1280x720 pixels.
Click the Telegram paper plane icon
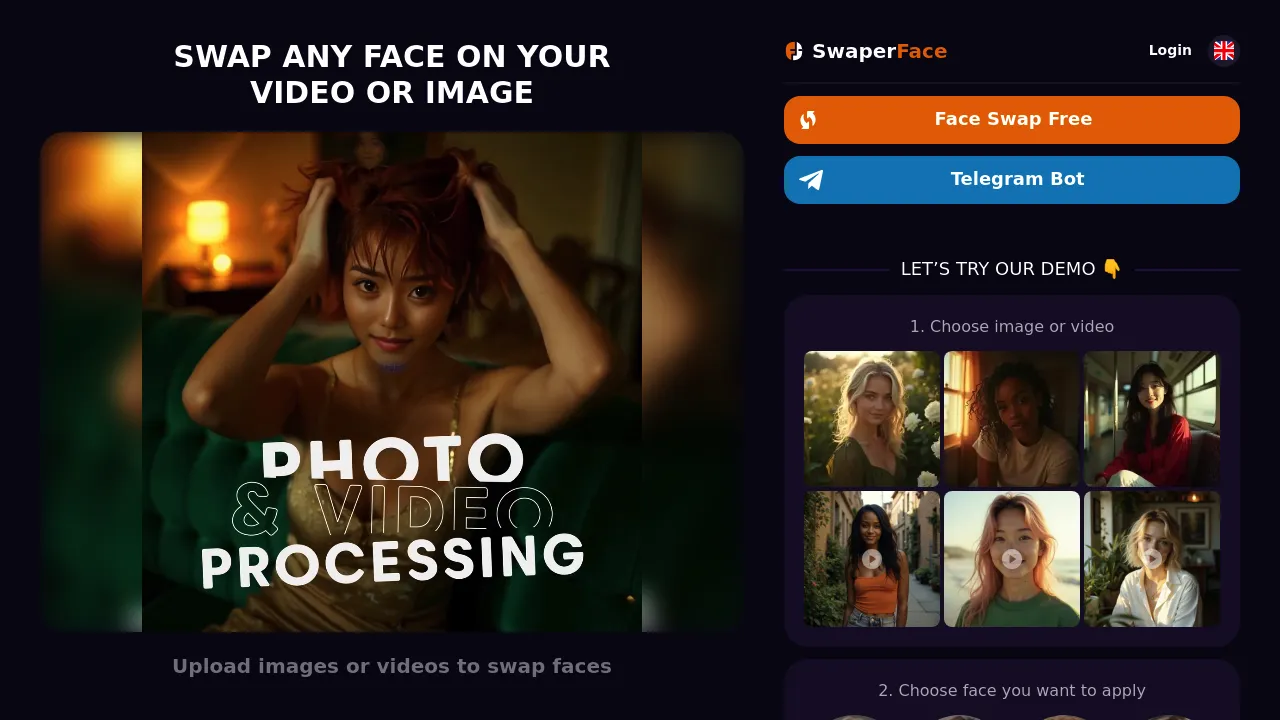811,179
